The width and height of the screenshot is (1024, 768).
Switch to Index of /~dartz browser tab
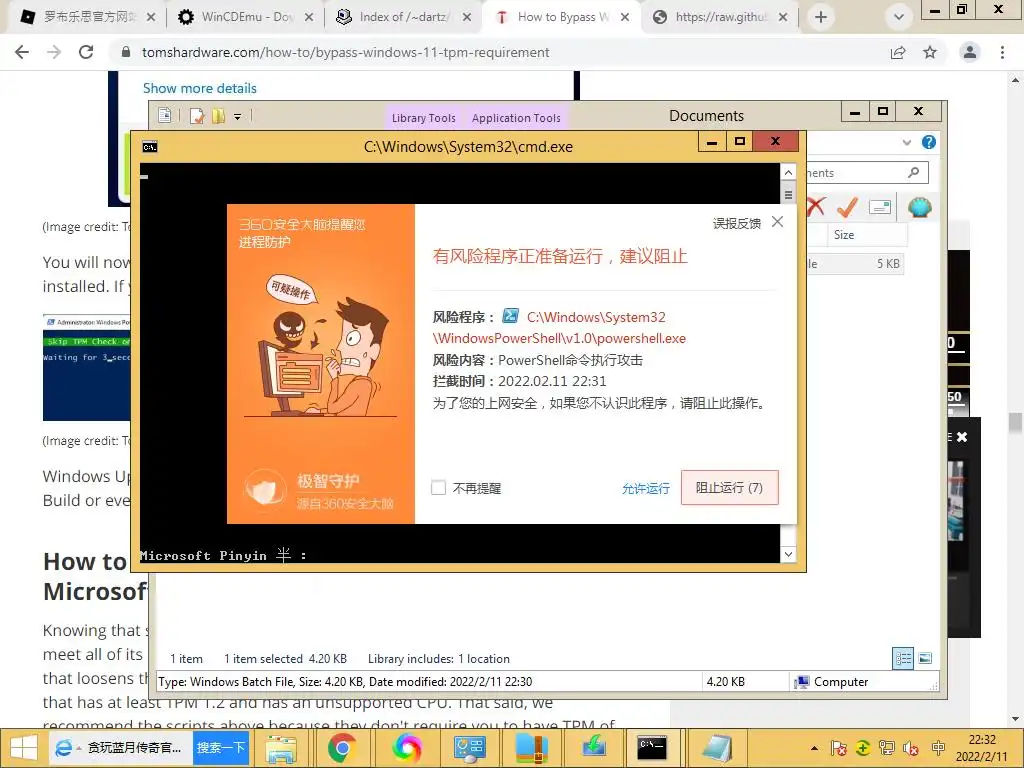coord(404,17)
